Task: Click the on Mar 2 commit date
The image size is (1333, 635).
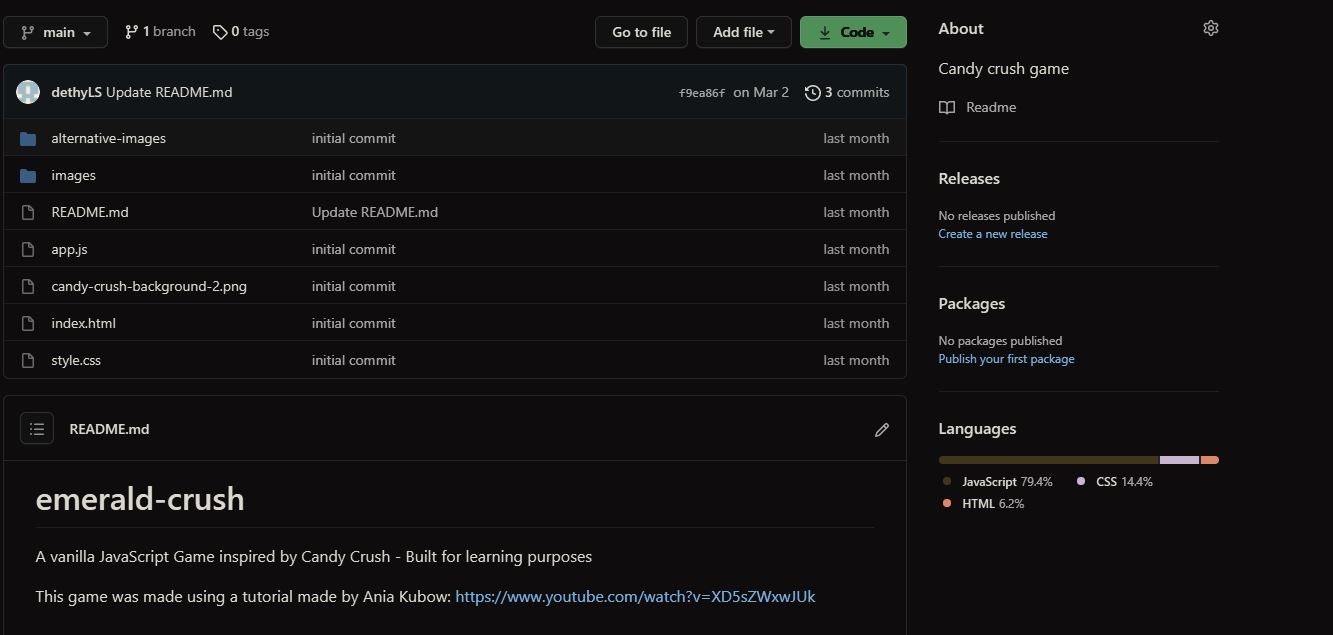Action: click(761, 92)
